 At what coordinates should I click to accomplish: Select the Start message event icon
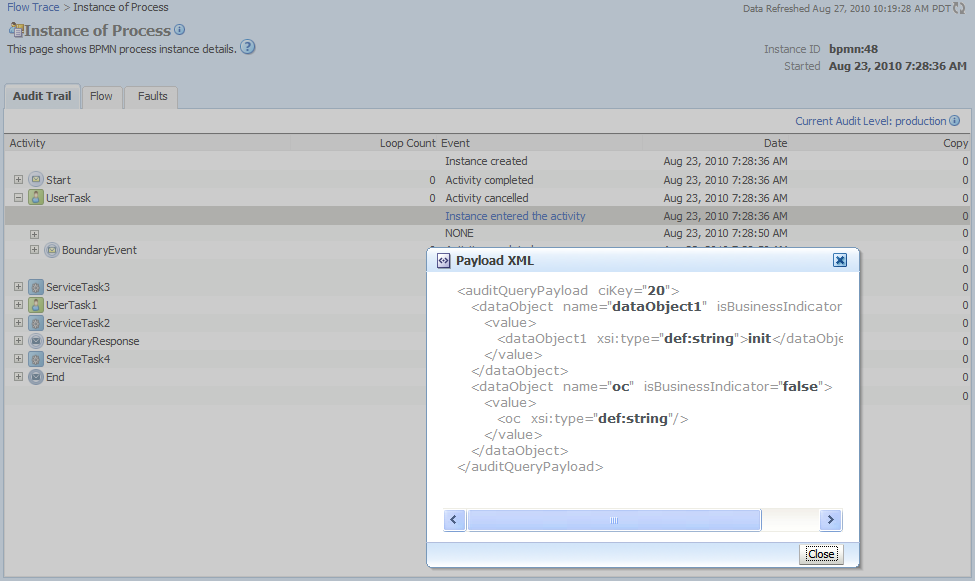click(38, 180)
